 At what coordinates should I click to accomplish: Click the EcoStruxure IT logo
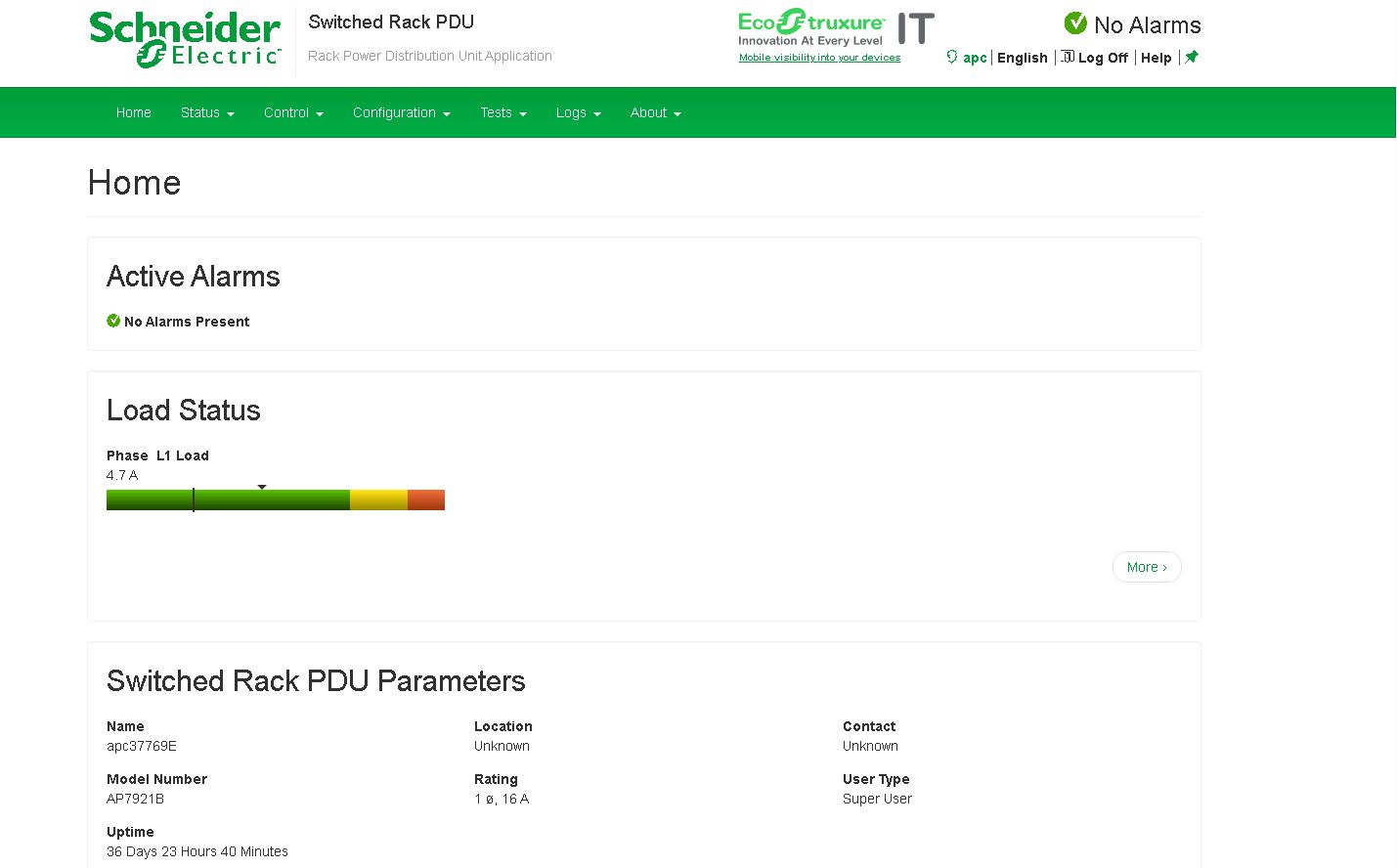[x=836, y=28]
